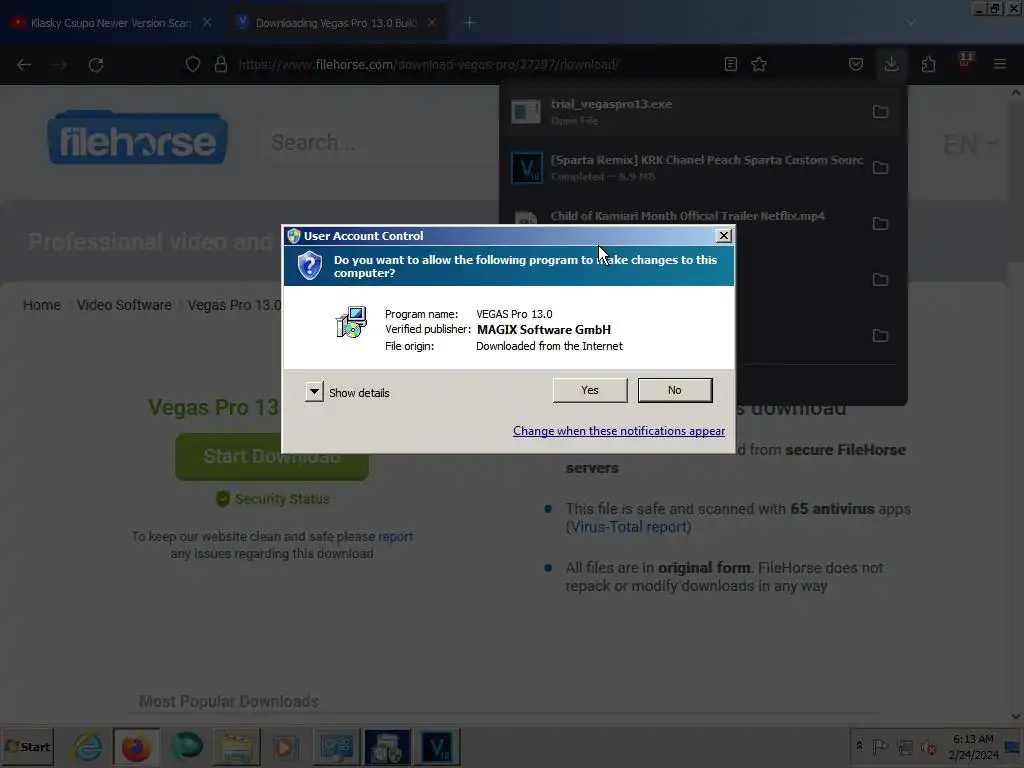Reload the current page

point(96,65)
